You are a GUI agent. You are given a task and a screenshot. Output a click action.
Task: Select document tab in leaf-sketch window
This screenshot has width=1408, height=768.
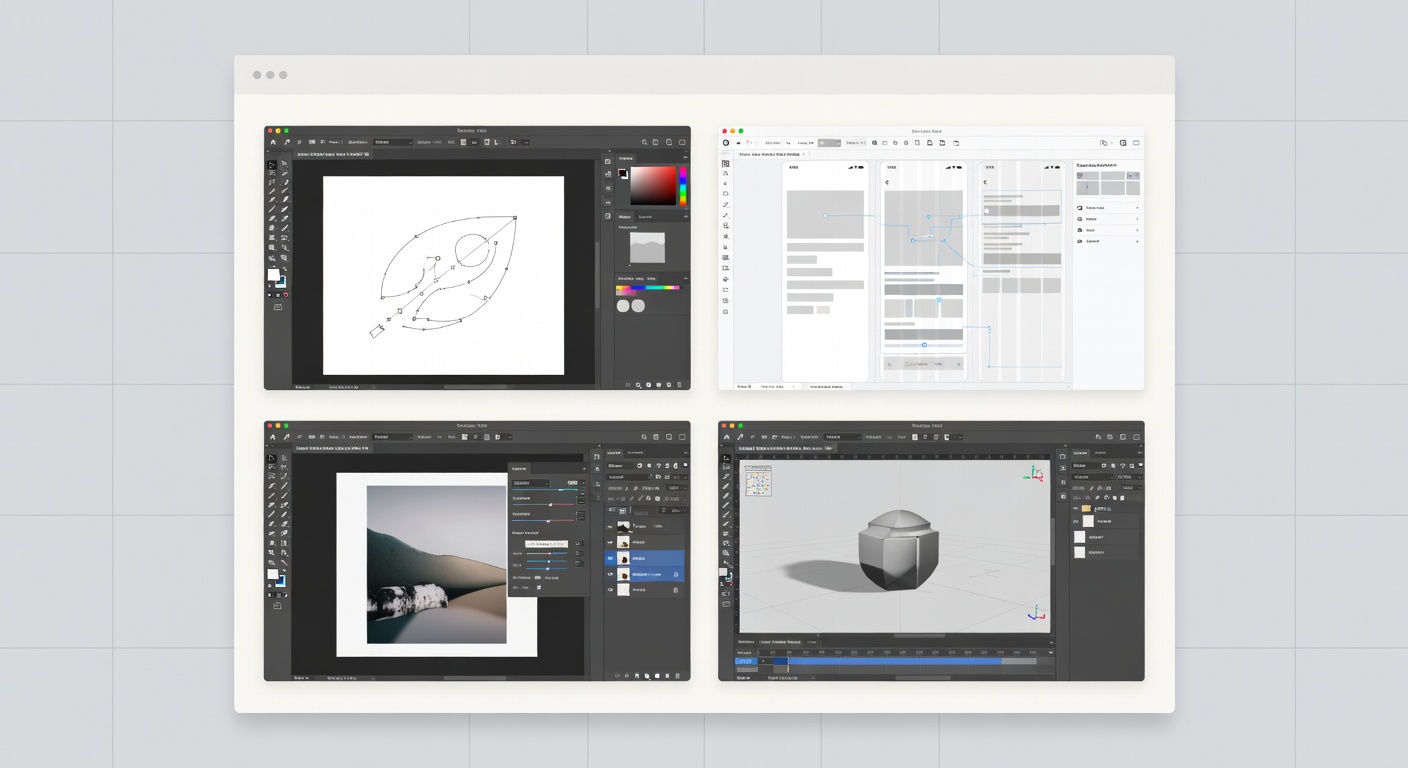pyautogui.click(x=333, y=154)
